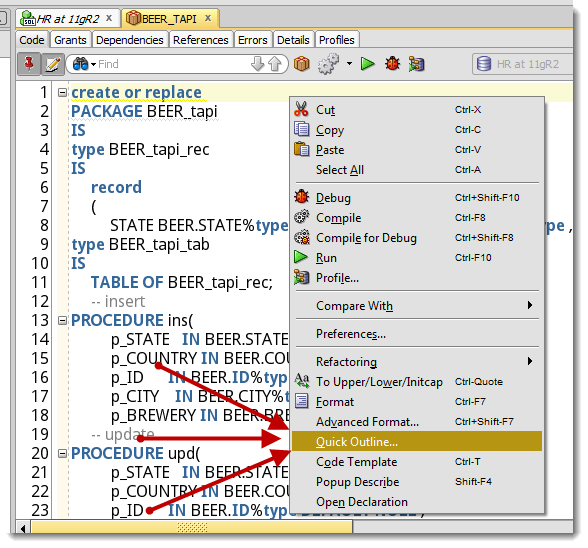
Task: Choose Select All in the context menu
Action: pos(417,170)
